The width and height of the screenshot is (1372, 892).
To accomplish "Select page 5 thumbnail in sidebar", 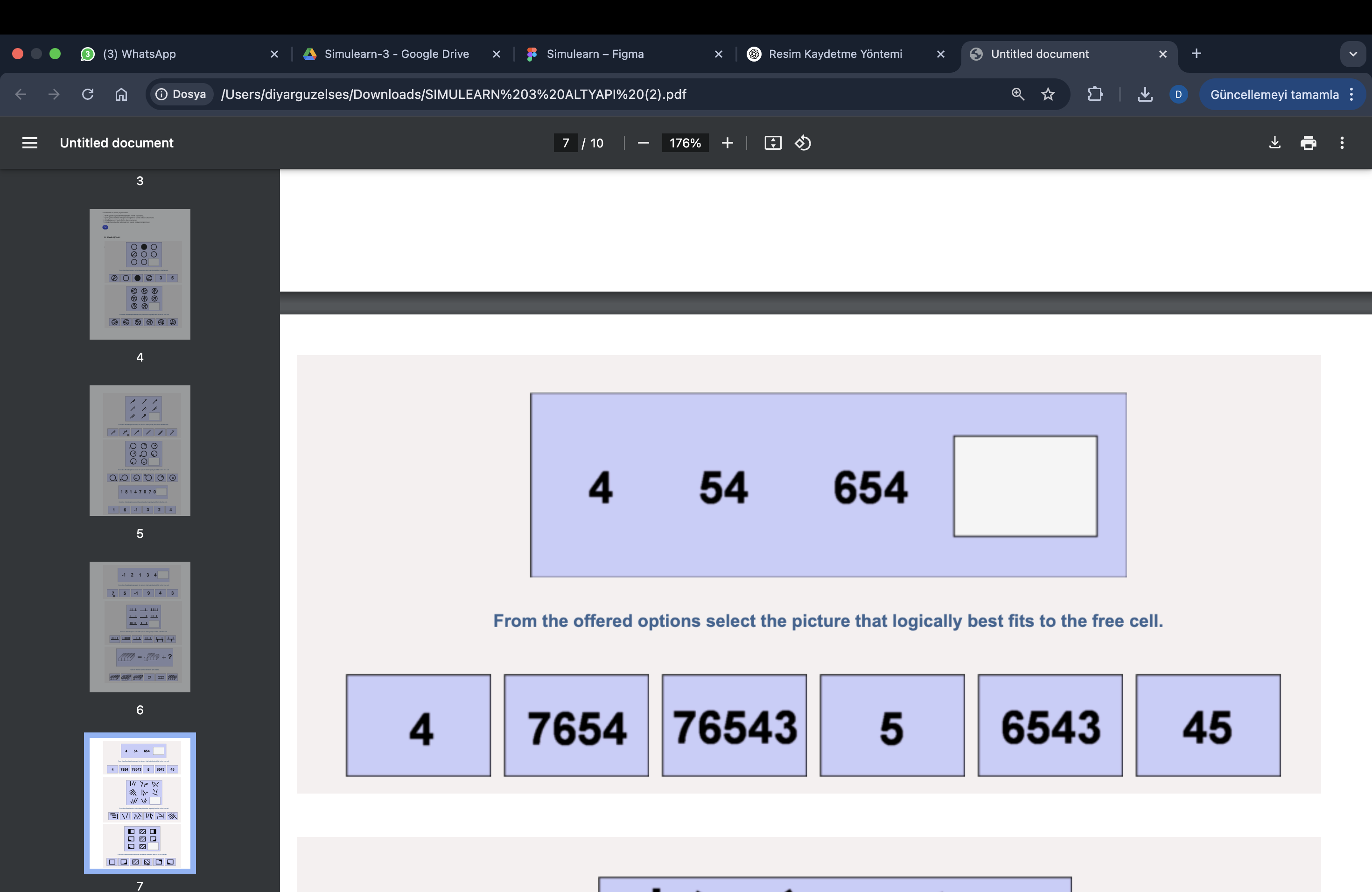I will tap(140, 451).
